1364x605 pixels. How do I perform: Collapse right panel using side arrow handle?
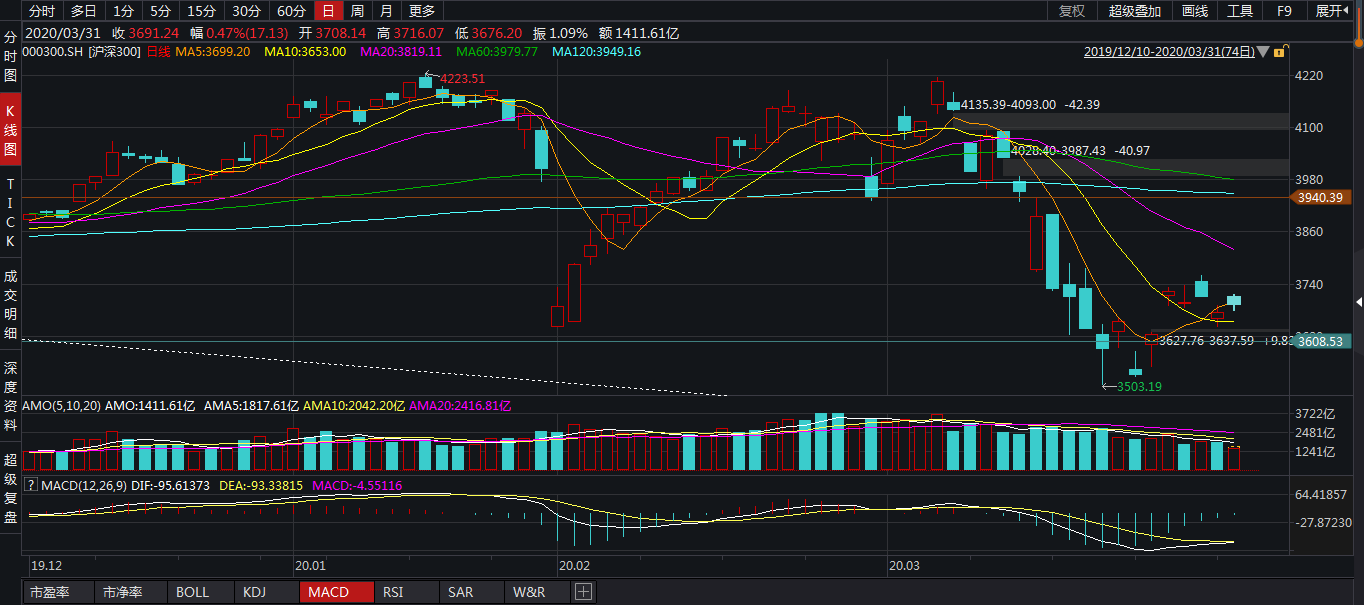point(1357,302)
